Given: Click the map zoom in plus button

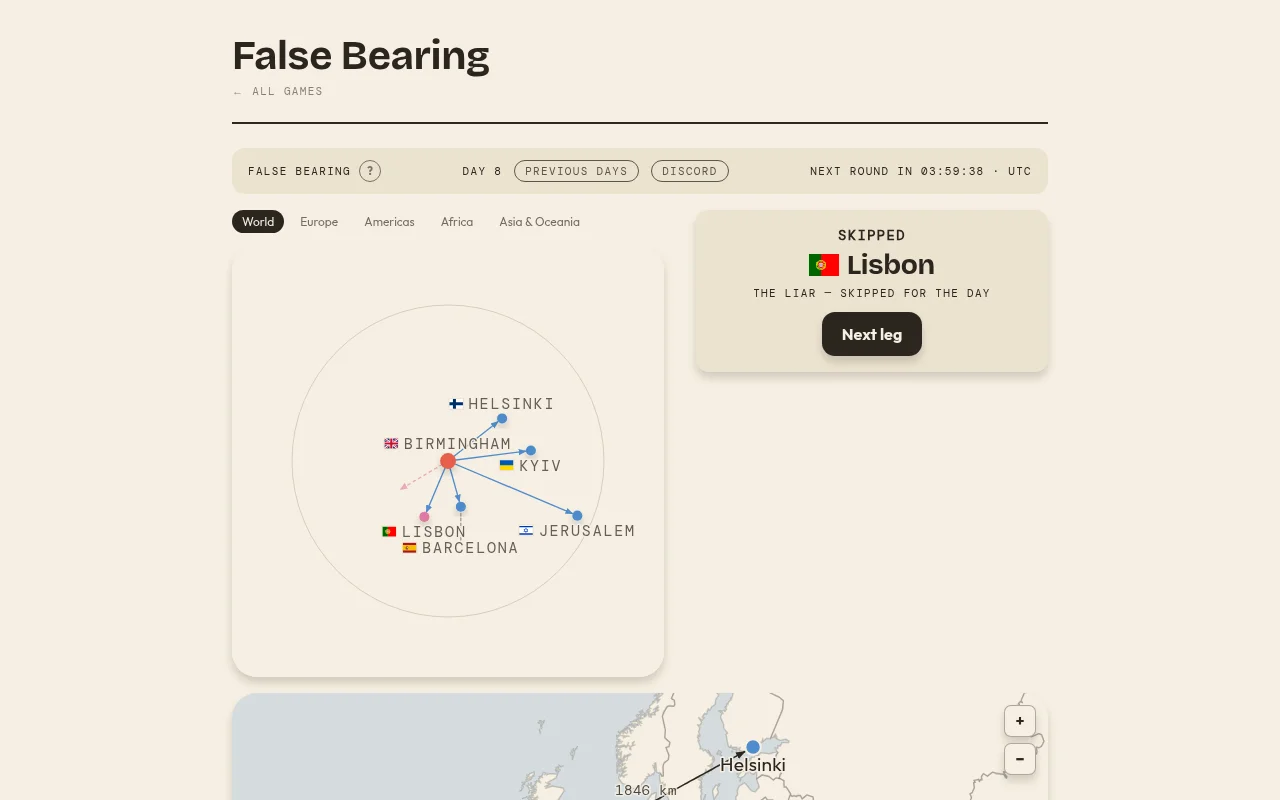Looking at the screenshot, I should pyautogui.click(x=1020, y=721).
